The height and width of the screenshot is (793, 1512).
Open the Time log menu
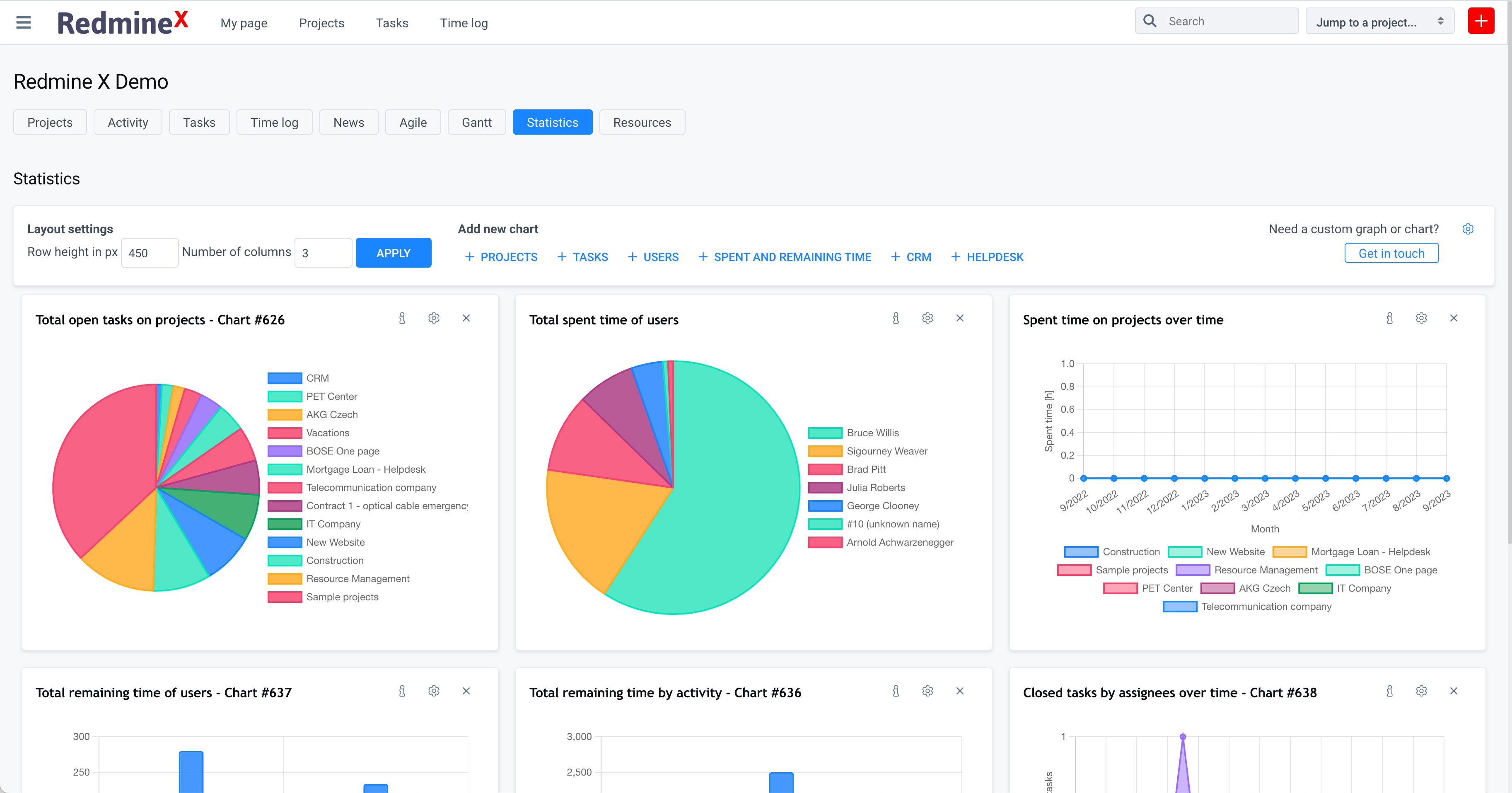464,23
